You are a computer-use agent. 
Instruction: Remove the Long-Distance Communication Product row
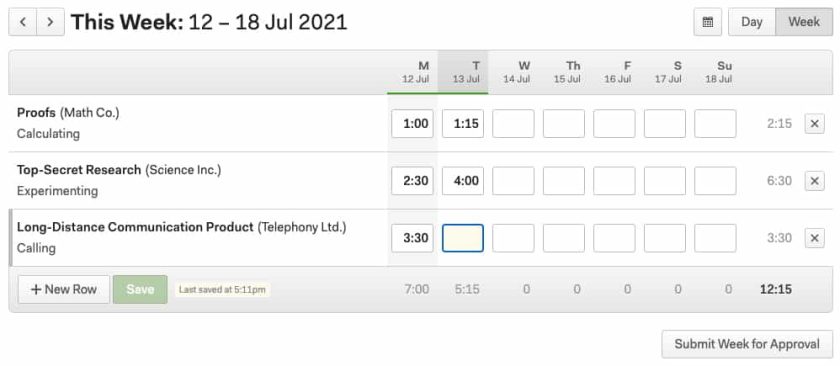(x=814, y=238)
